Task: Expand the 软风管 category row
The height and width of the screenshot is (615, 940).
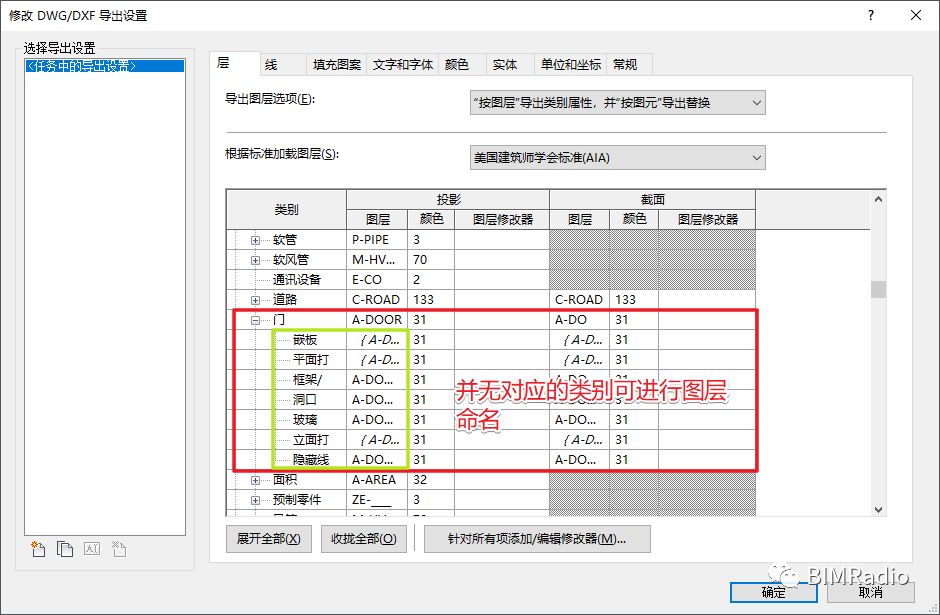Action: (255, 260)
